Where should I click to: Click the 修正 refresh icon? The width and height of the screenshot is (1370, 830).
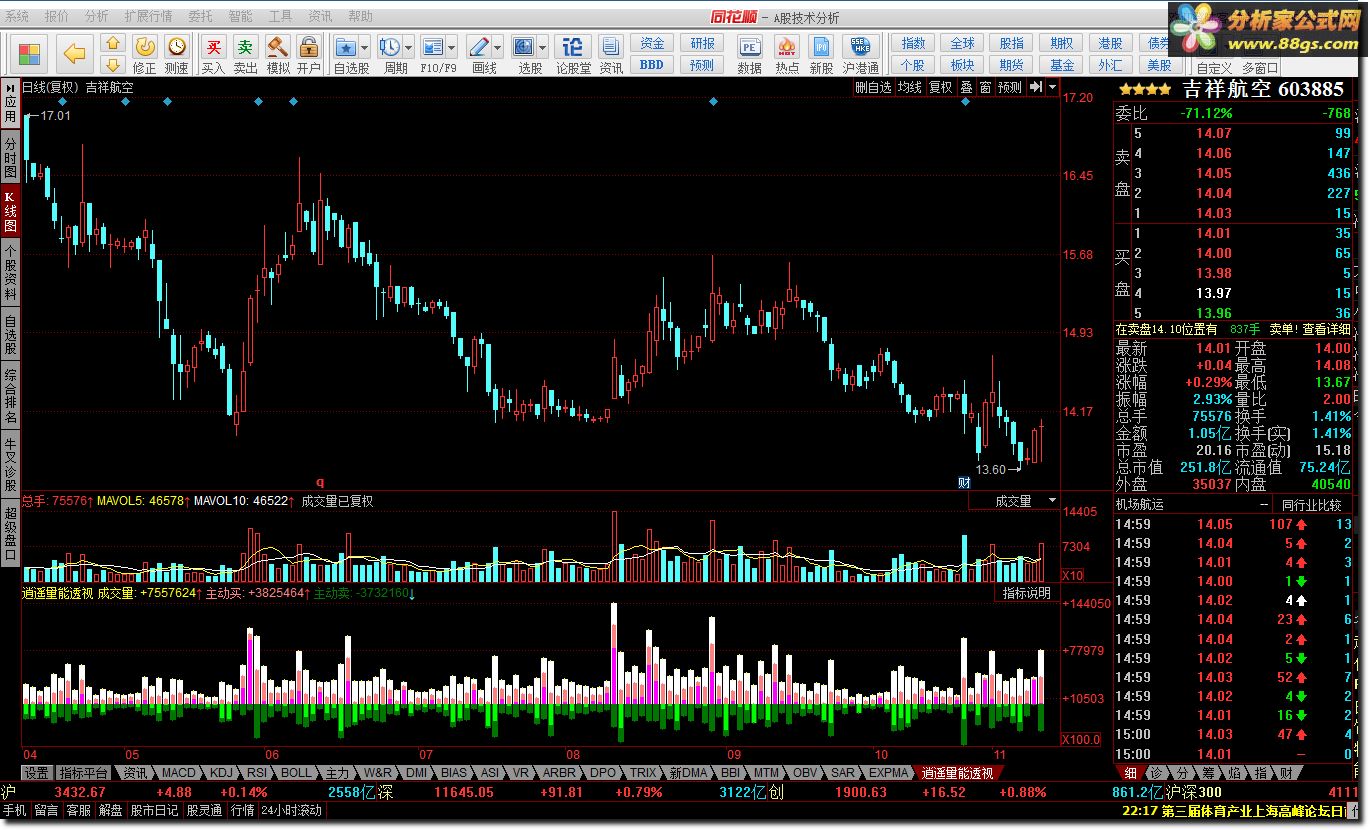coord(145,47)
